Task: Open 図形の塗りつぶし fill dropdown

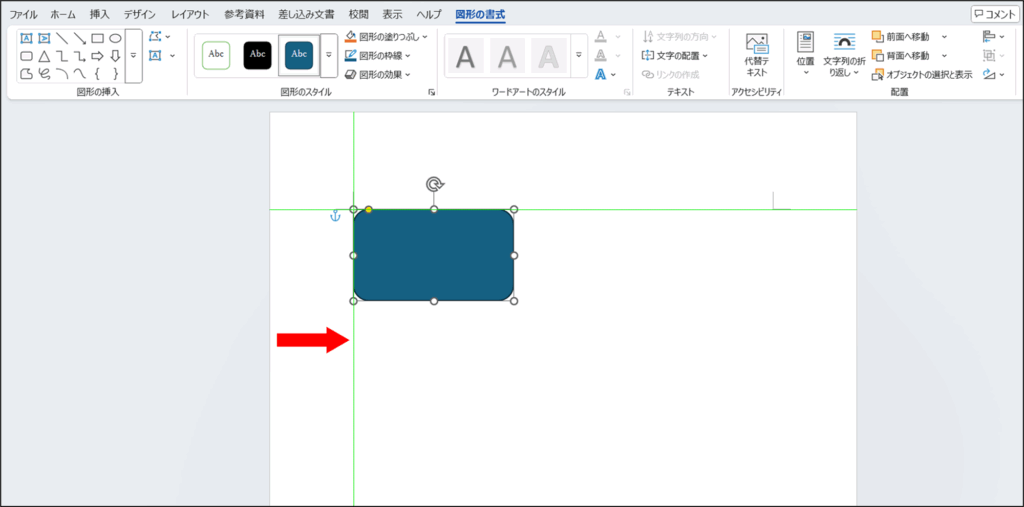Action: coord(386,36)
